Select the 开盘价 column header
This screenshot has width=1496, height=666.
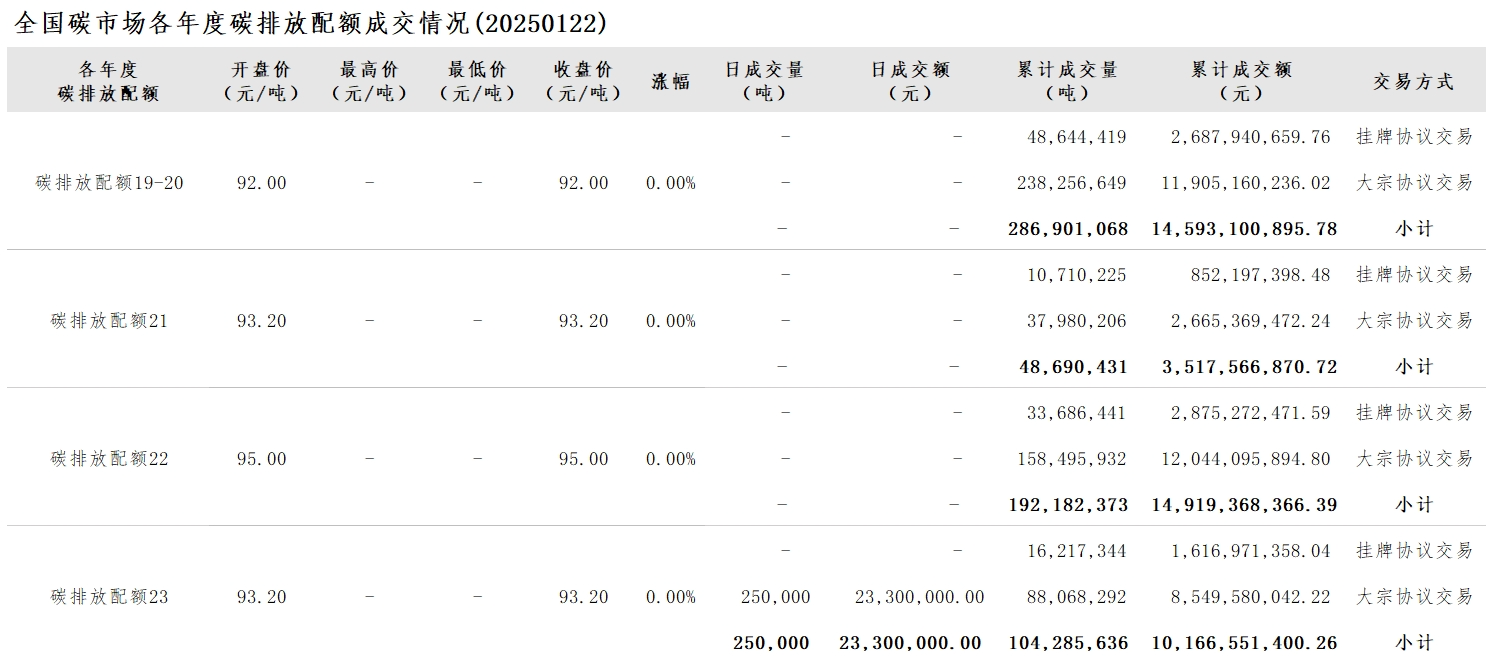pyautogui.click(x=261, y=81)
